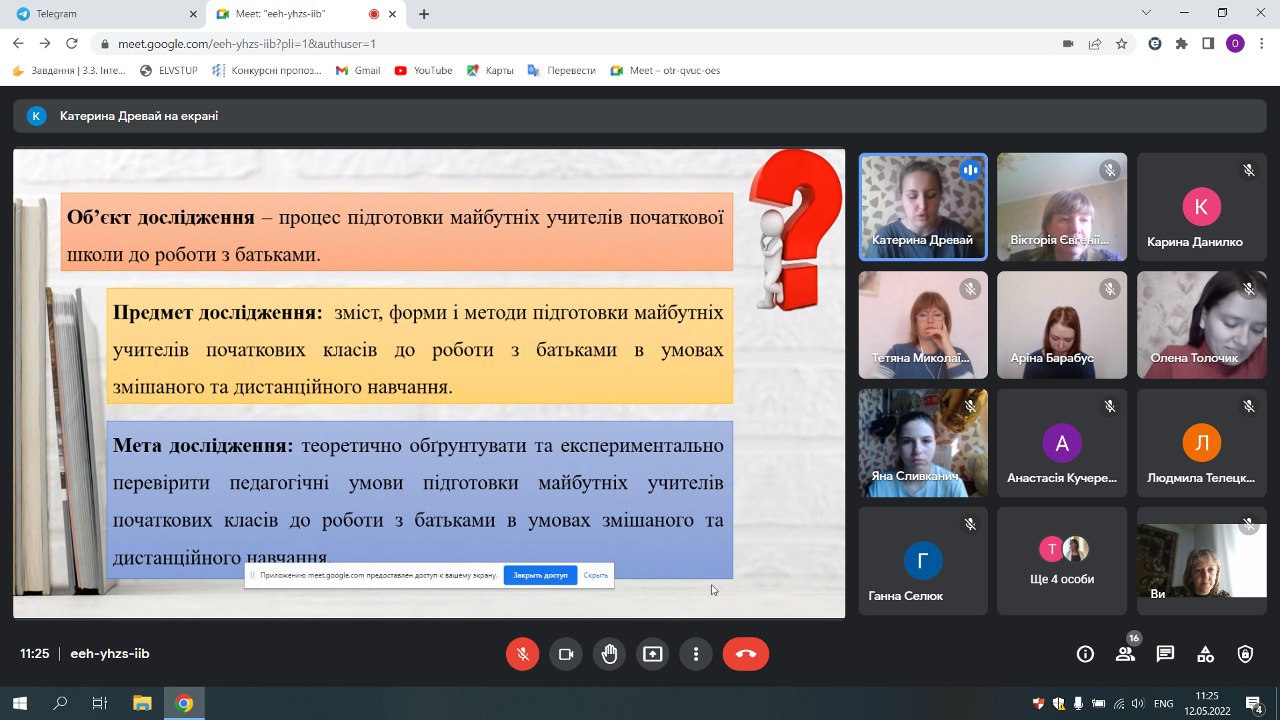Image resolution: width=1280 pixels, height=720 pixels.
Task: Select Катерина Древай video tile
Action: (x=922, y=207)
